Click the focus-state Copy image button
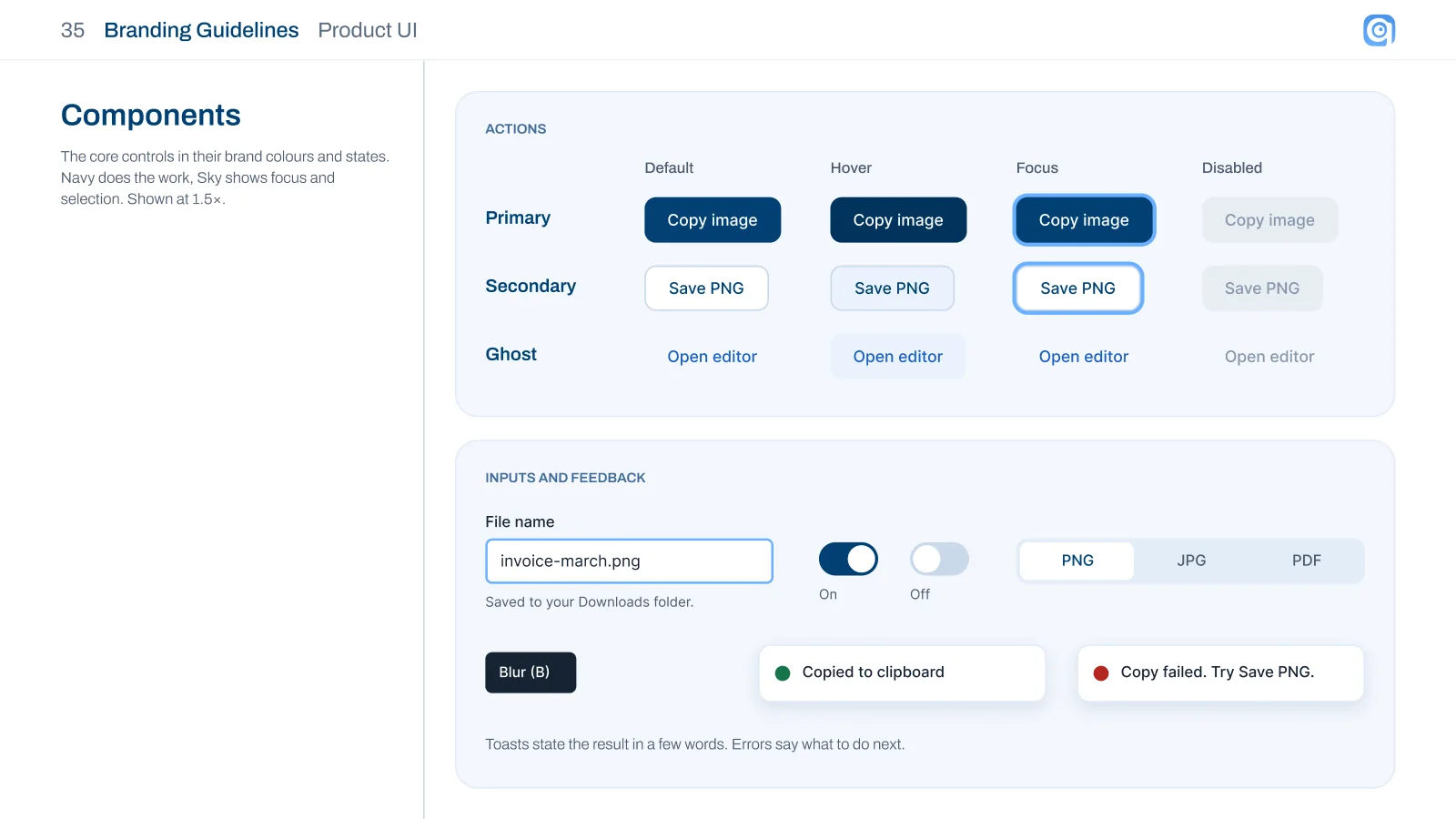The image size is (1456, 819). click(1084, 220)
